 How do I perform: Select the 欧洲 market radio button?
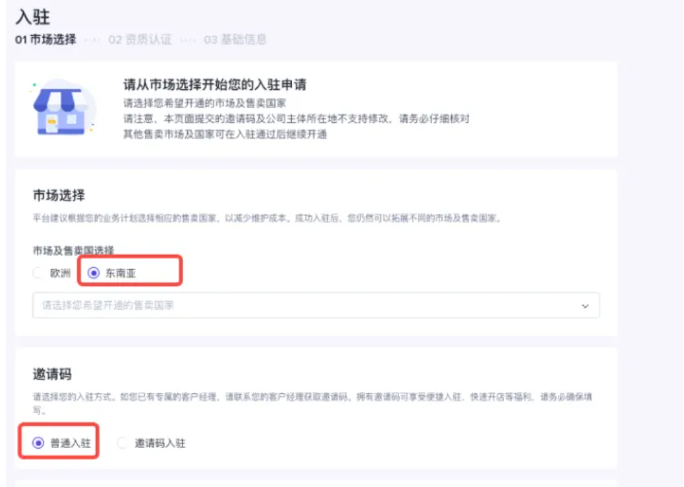(38, 273)
